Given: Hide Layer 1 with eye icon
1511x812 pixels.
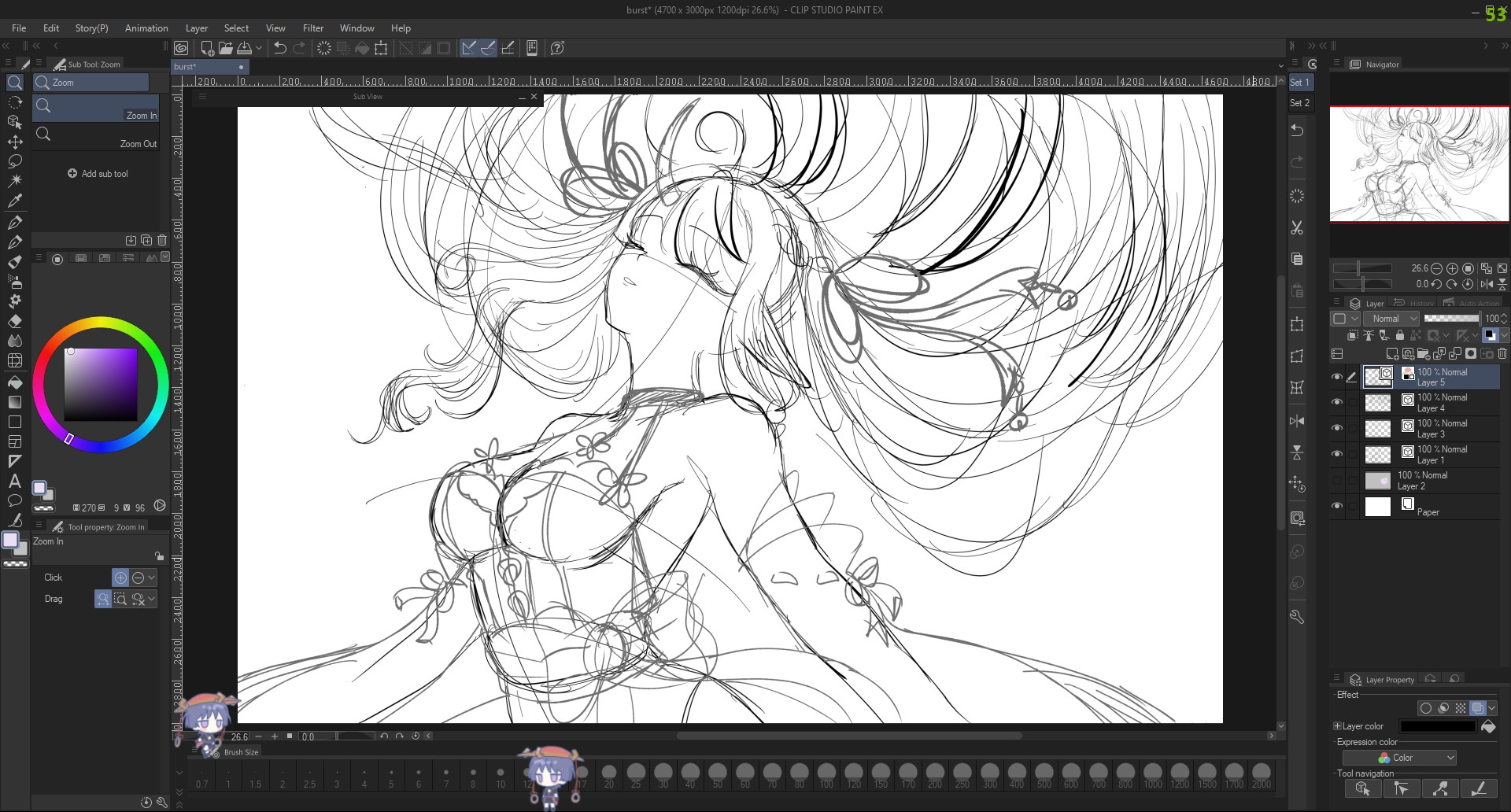Looking at the screenshot, I should 1336,454.
